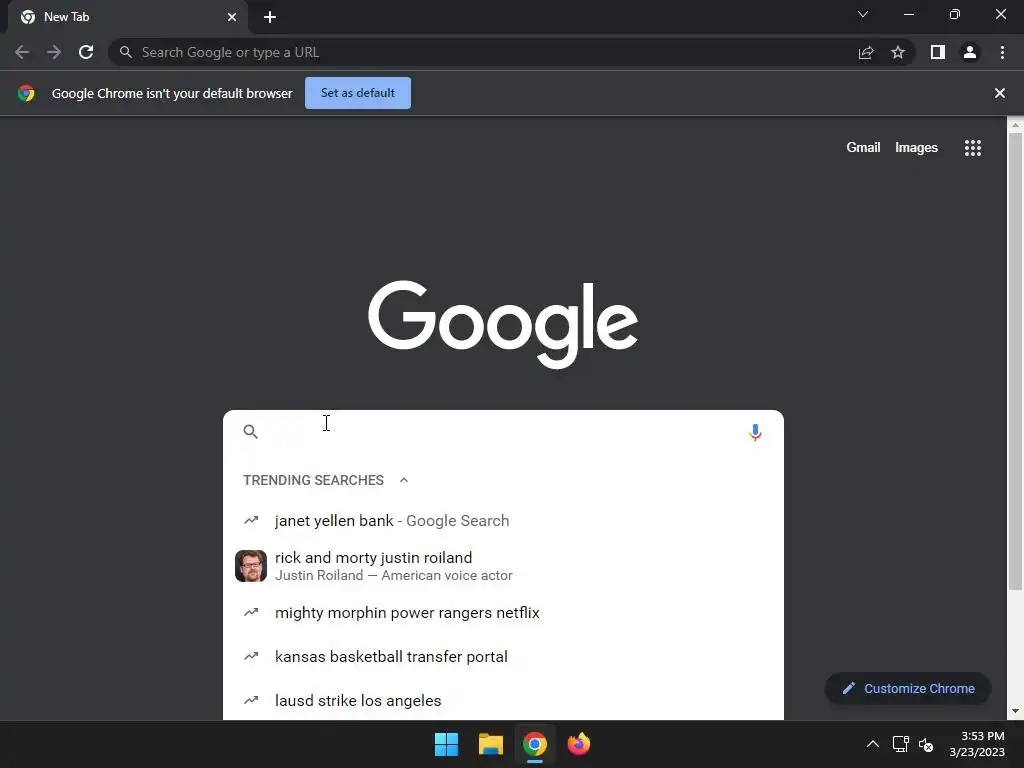Open the Gmail link

point(863,148)
